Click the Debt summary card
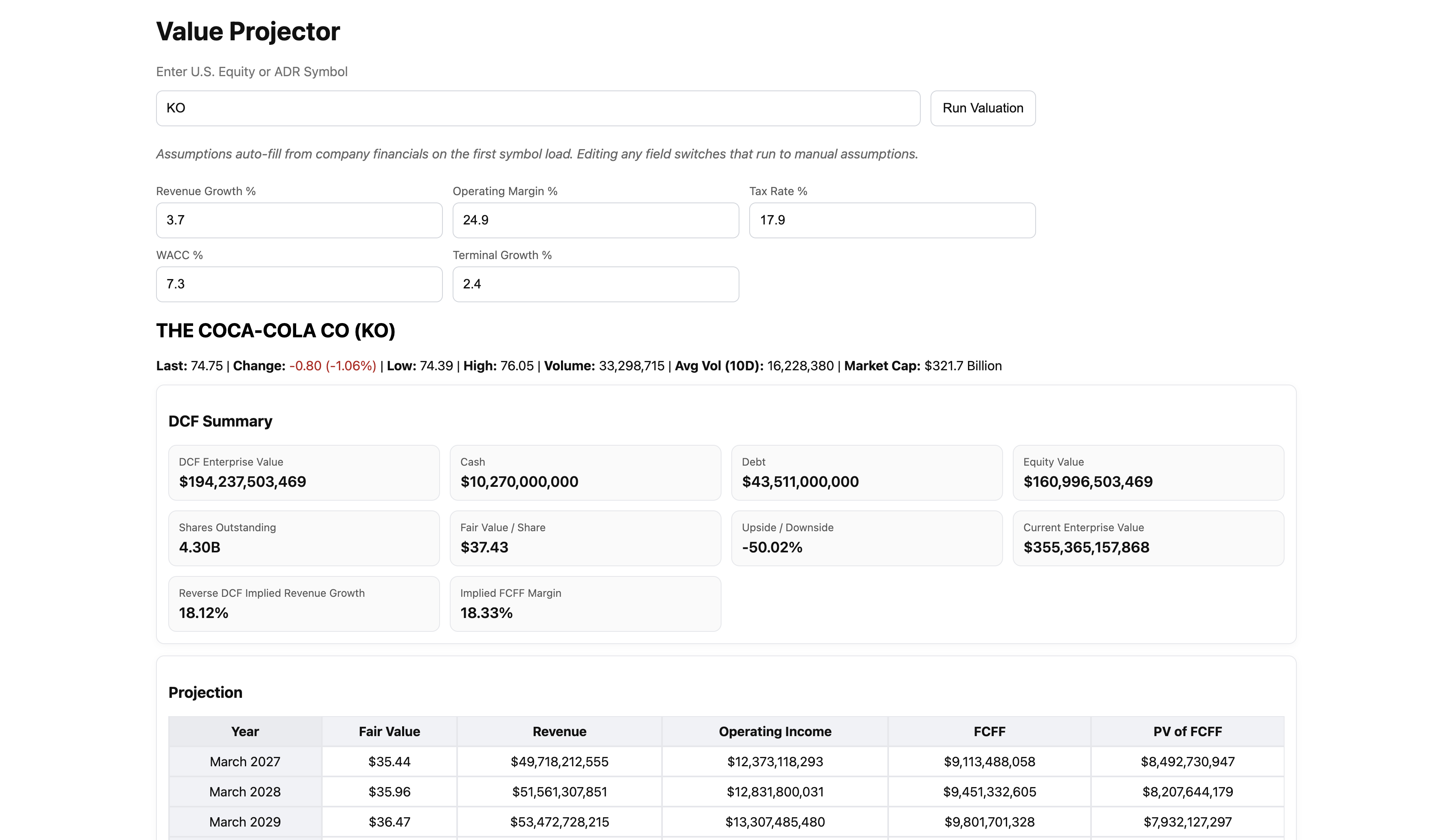The width and height of the screenshot is (1452, 840). 867,473
